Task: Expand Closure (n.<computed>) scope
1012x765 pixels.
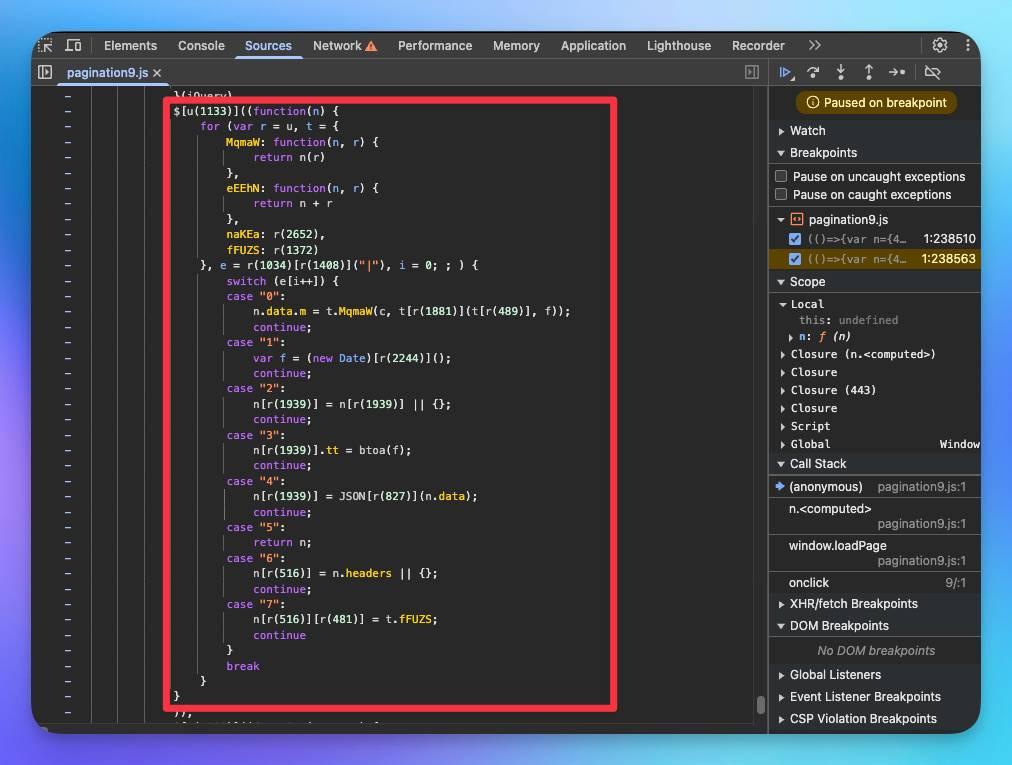Action: 783,354
